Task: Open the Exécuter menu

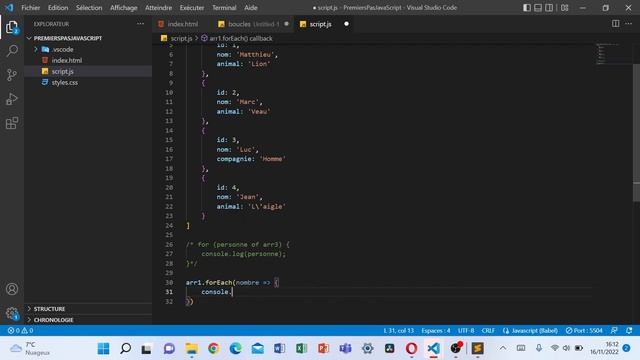Action: tap(192, 8)
